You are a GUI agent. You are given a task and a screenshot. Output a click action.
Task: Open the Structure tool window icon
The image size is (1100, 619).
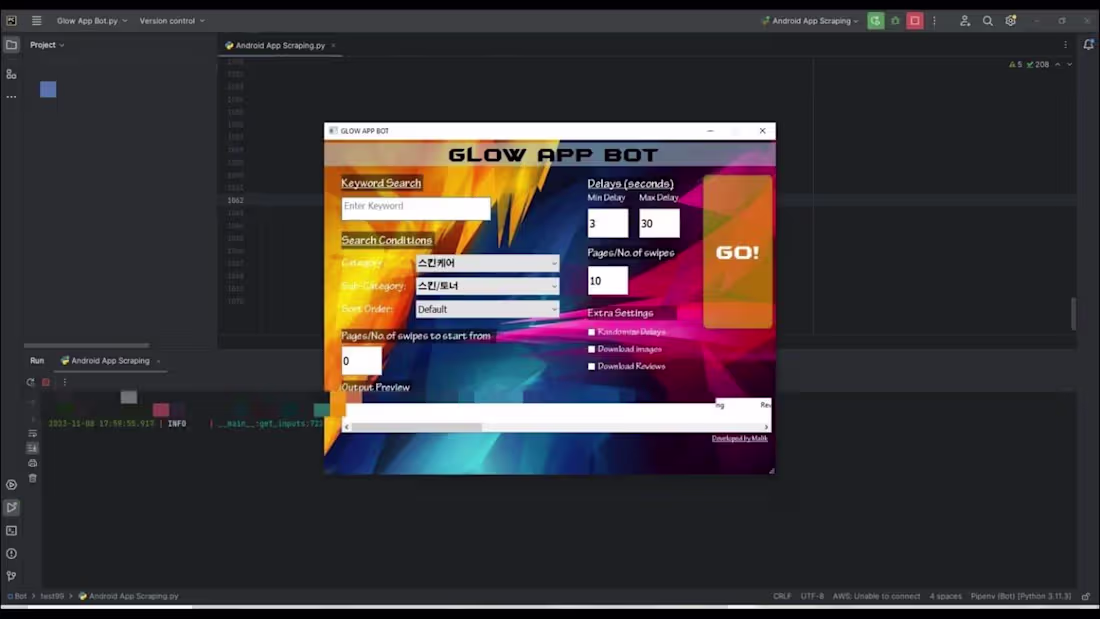[x=11, y=74]
